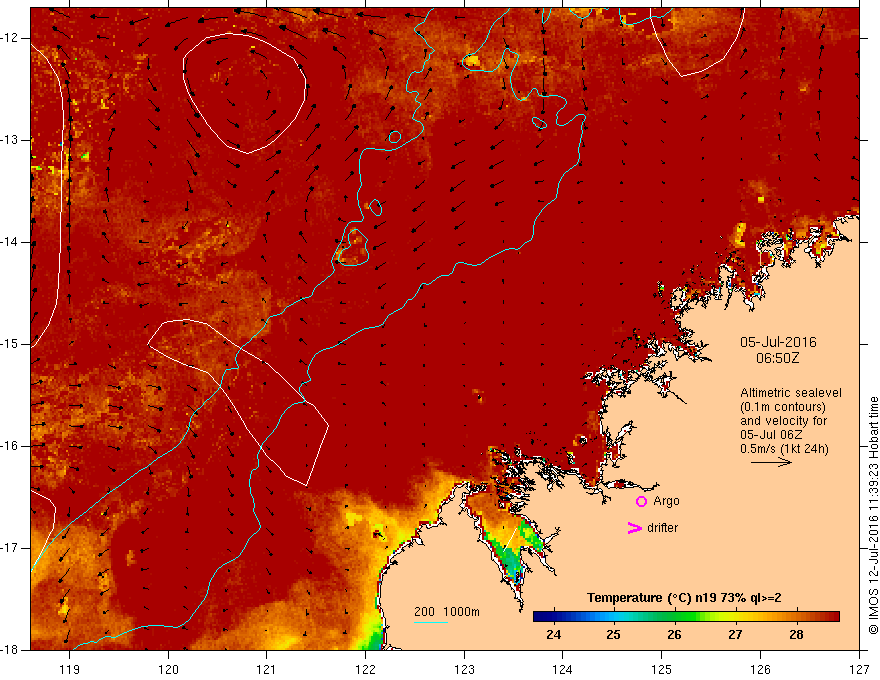Click the 200 1000m depth label
Image resolution: width=880 pixels, height=680 pixels.
(x=447, y=612)
